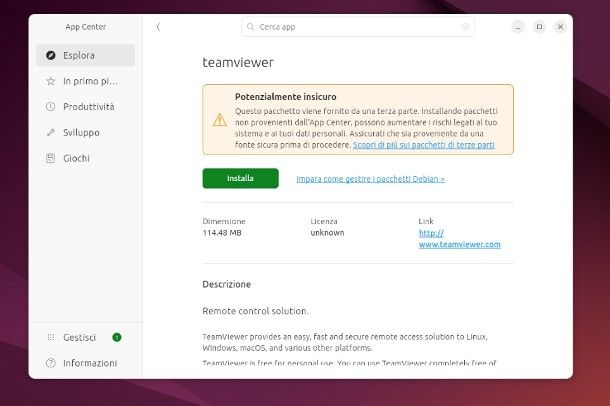The image size is (610, 406).
Task: Click the warning triangle icon
Action: pos(219,119)
